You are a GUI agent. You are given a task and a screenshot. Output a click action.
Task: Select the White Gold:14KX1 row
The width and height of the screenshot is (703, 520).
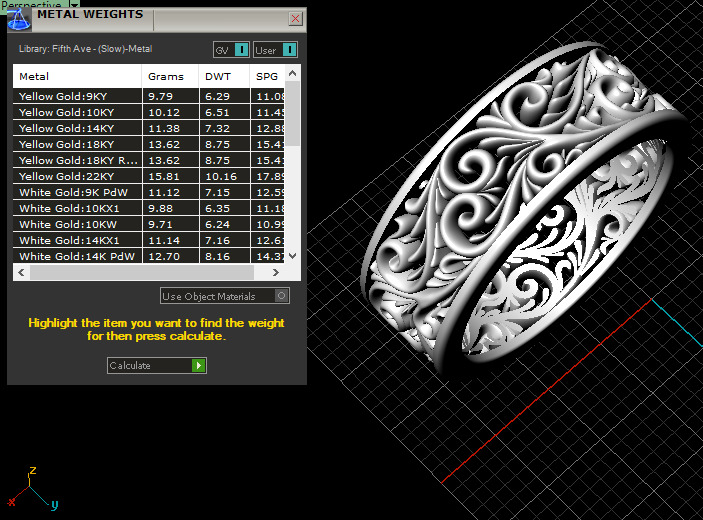click(149, 240)
